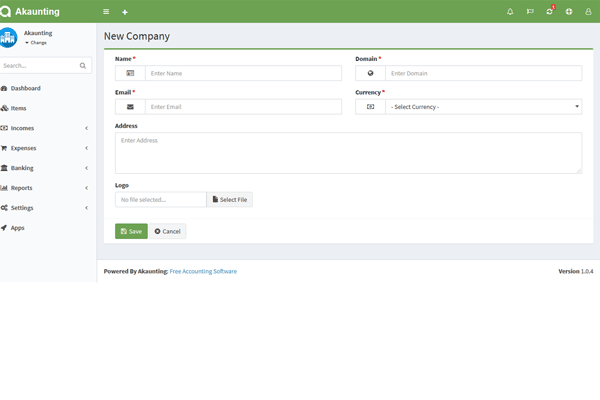Click the plus quick-add icon
The width and height of the screenshot is (600, 400).
[x=125, y=12]
